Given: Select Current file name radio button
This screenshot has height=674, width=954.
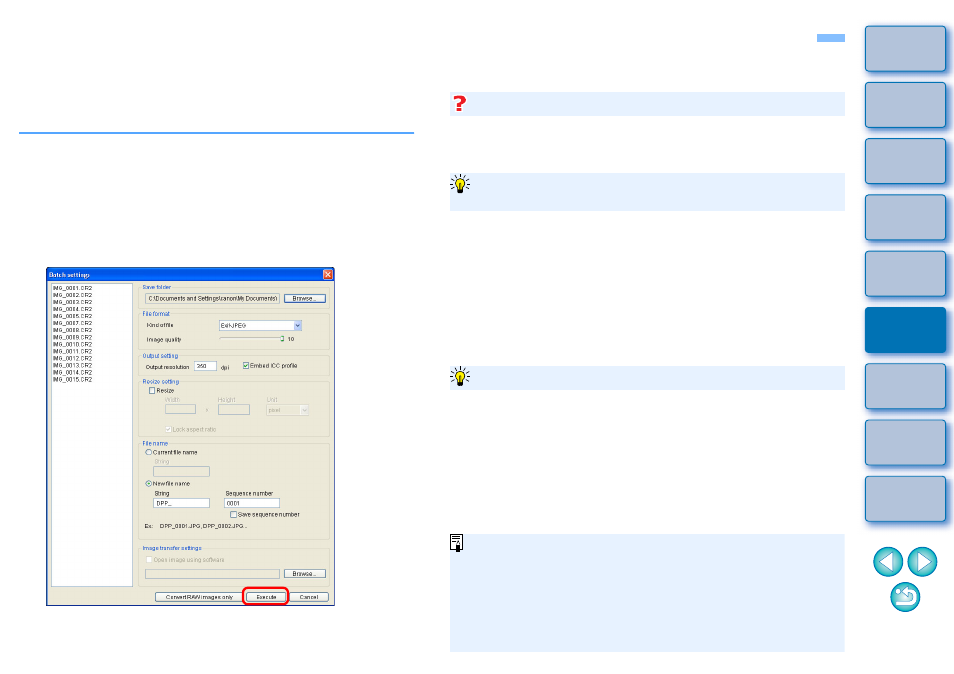Looking at the screenshot, I should coord(148,453).
